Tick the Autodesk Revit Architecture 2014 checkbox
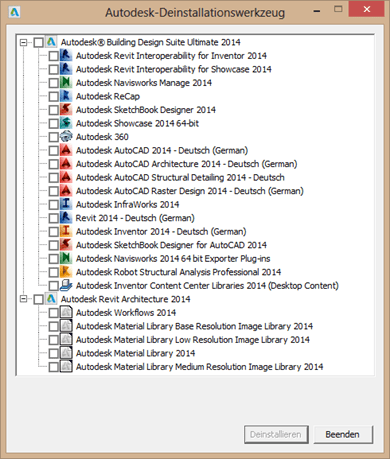This screenshot has width=390, height=459. 39,299
